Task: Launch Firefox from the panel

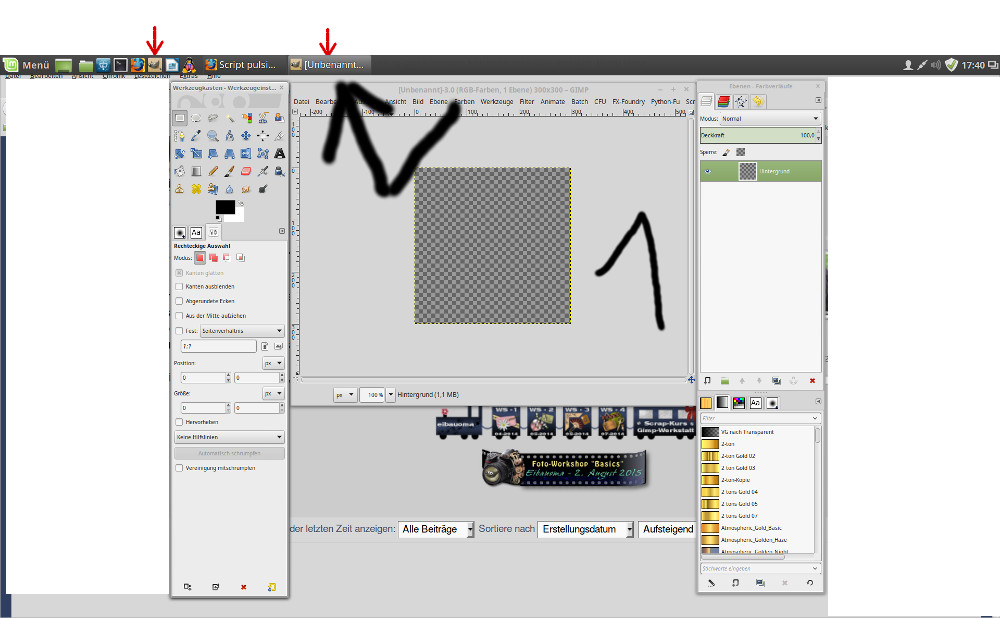Action: (137, 64)
